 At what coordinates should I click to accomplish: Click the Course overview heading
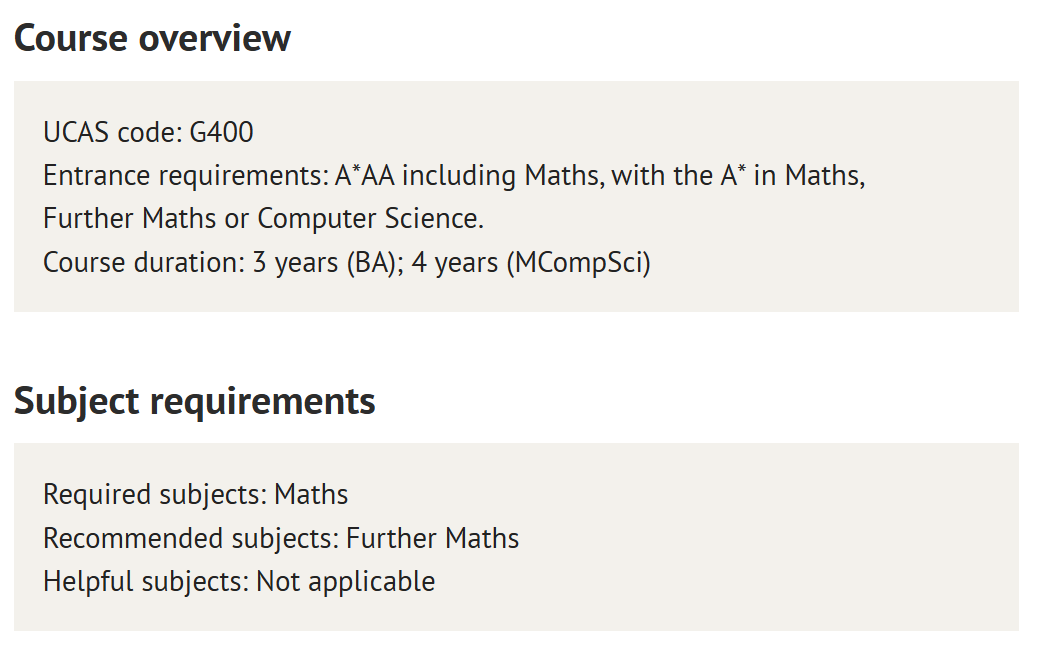[x=152, y=38]
